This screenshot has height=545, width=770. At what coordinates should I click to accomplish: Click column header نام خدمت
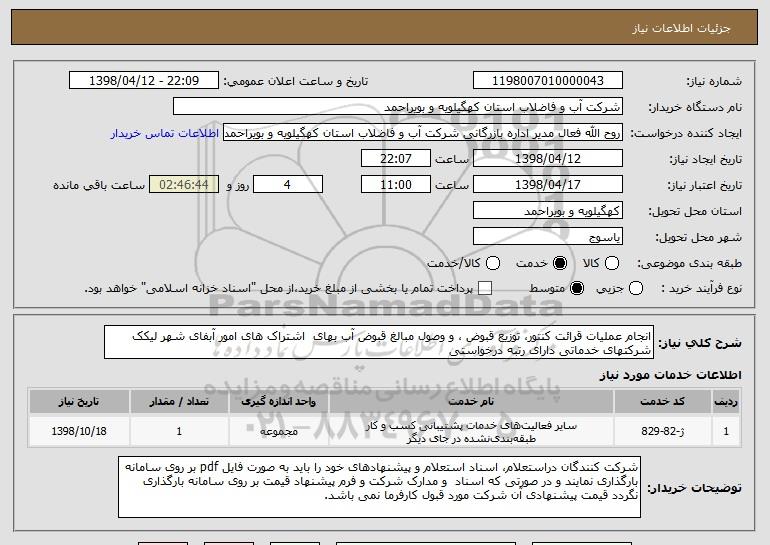[x=471, y=402]
